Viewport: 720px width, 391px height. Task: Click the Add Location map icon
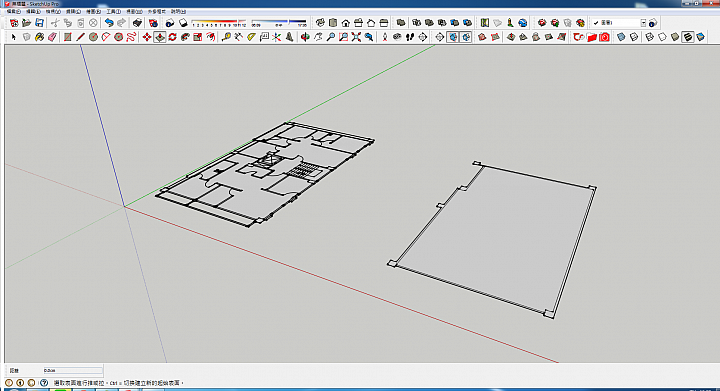[x=484, y=22]
